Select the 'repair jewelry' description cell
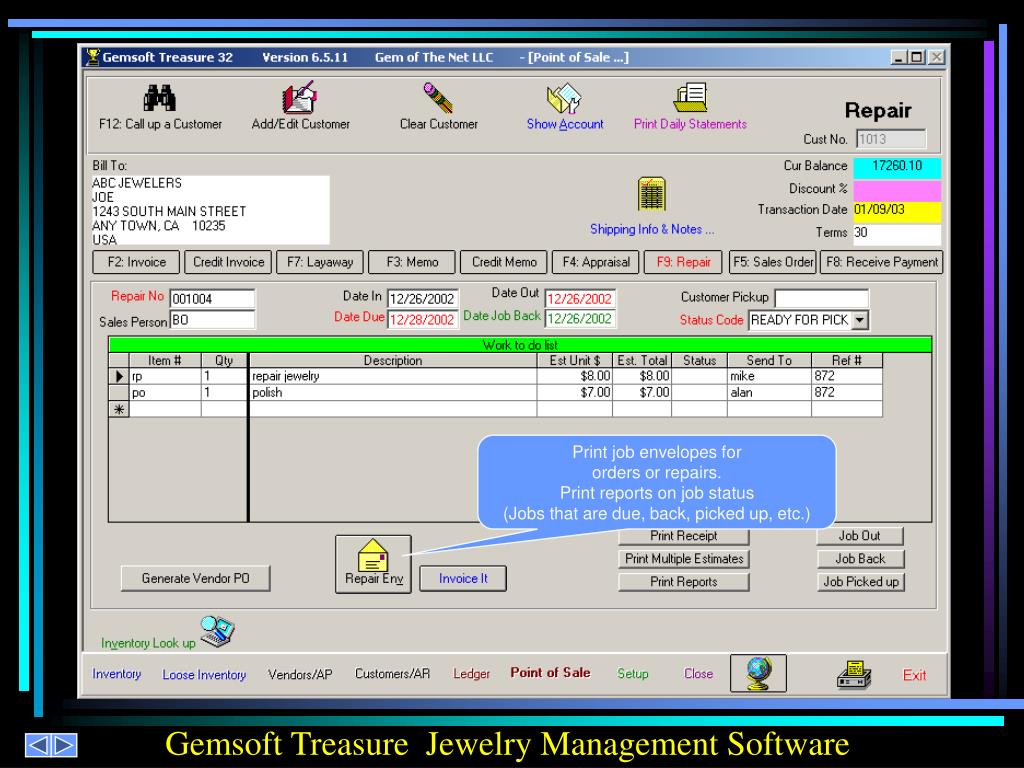1024x768 pixels. [393, 376]
